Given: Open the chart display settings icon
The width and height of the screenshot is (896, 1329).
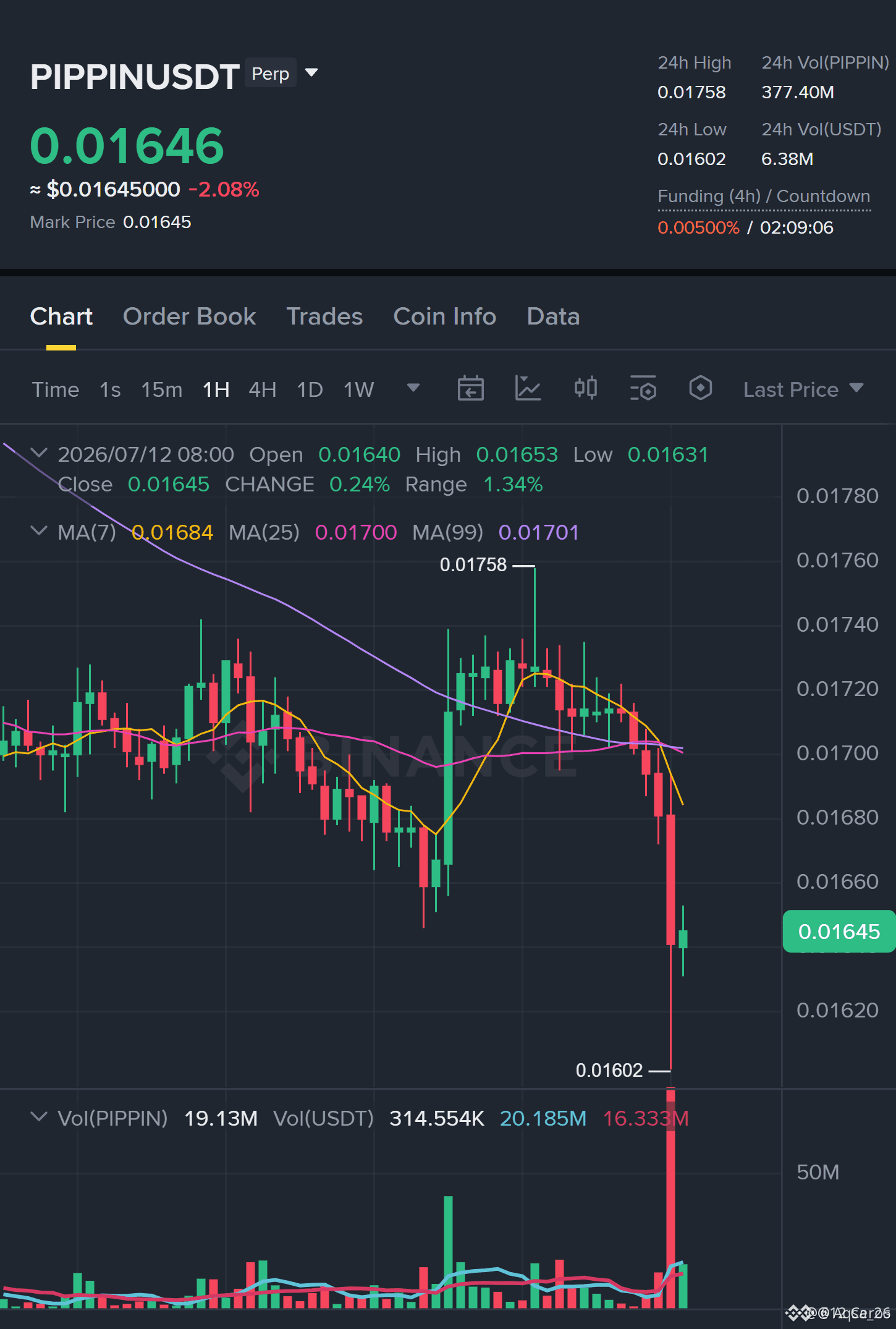Looking at the screenshot, I should [643, 388].
